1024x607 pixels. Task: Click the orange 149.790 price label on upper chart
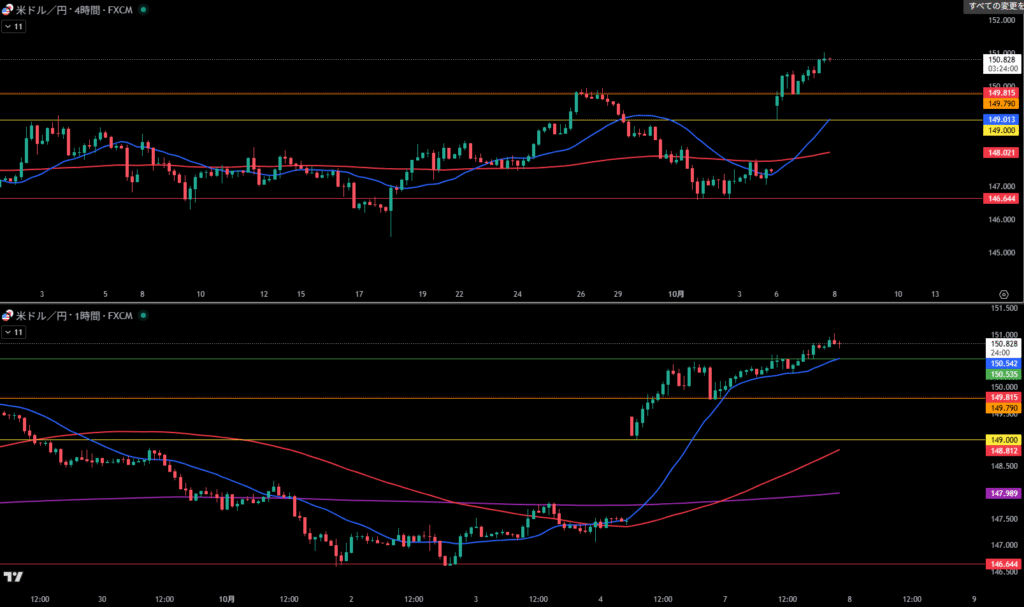tap(1001, 103)
